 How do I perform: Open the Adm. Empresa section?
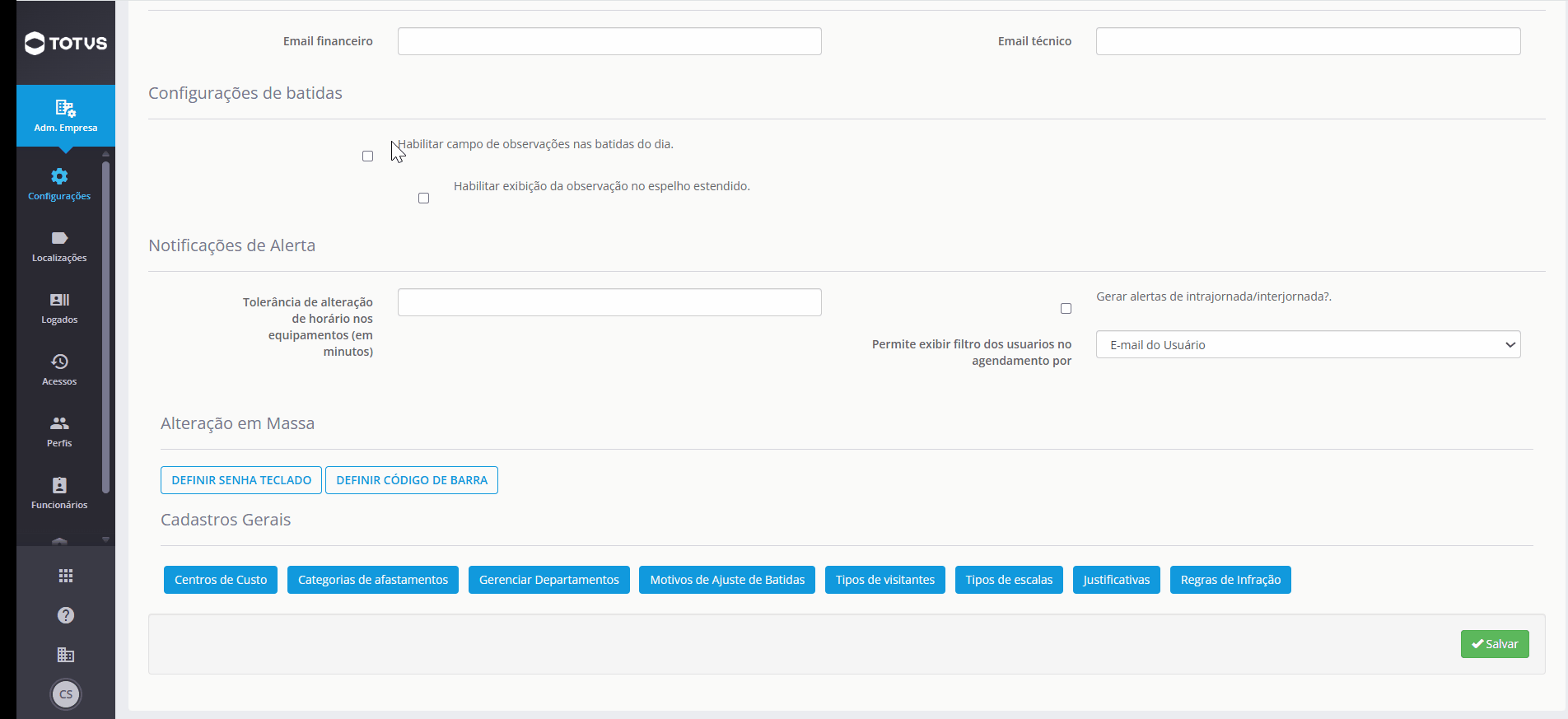coord(66,116)
